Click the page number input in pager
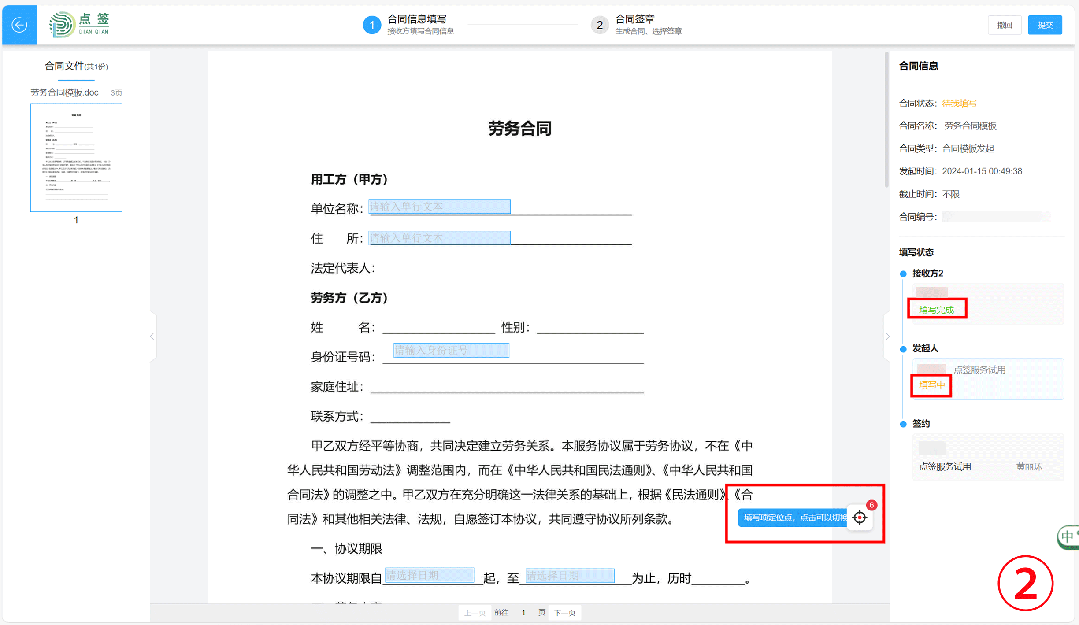Screen dimensions: 1079x625 (523, 613)
